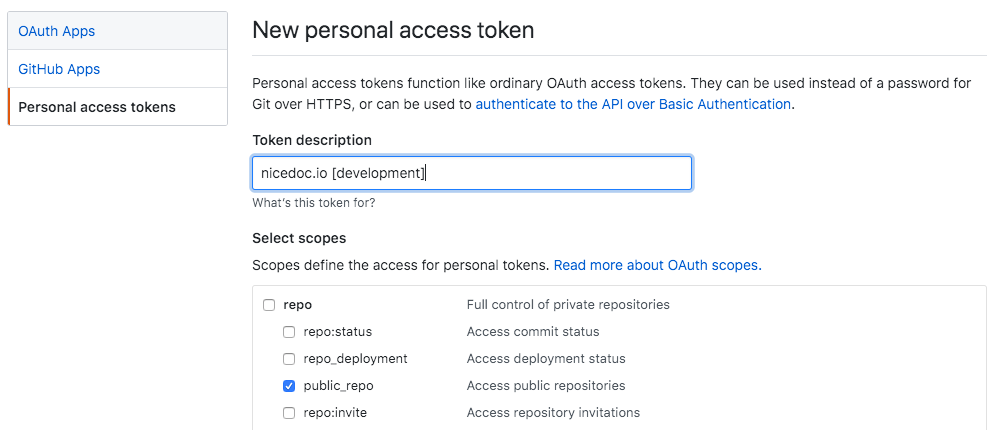The height and width of the screenshot is (430, 994).
Task: Click the New personal access token heading
Action: pos(393,30)
